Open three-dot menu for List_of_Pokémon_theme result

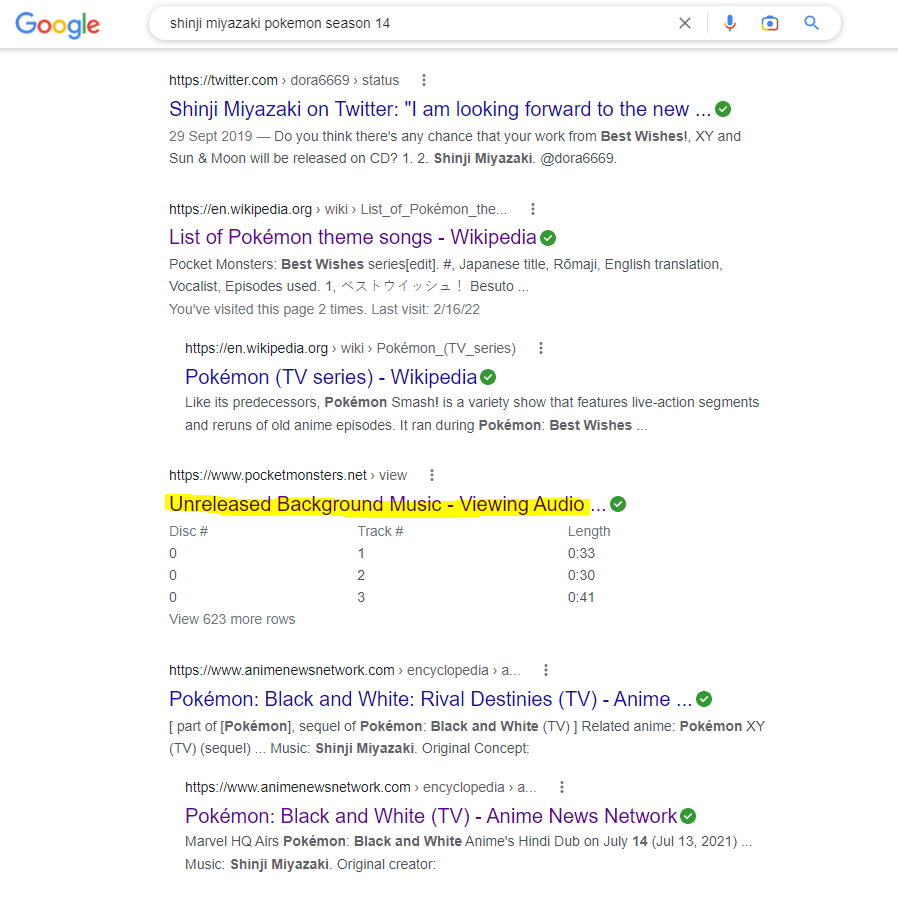tap(533, 209)
